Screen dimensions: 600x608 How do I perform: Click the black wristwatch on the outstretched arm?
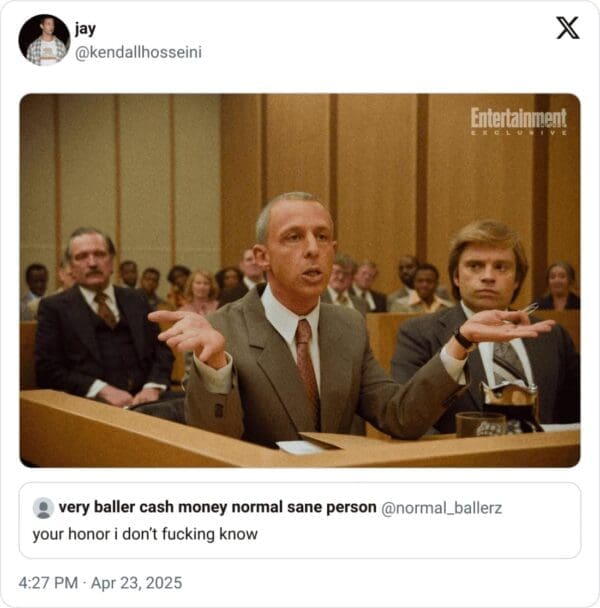(x=463, y=339)
